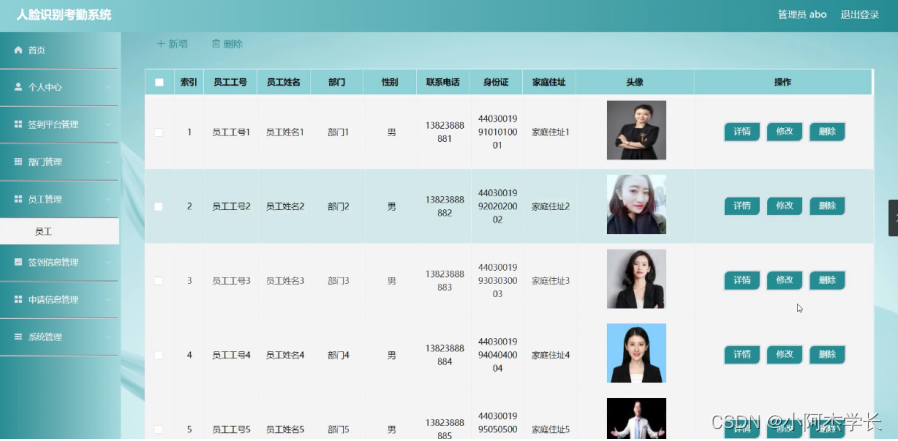Image resolution: width=898 pixels, height=441 pixels.
Task: Check the checkbox for row 员工工号3
Action: tap(159, 281)
